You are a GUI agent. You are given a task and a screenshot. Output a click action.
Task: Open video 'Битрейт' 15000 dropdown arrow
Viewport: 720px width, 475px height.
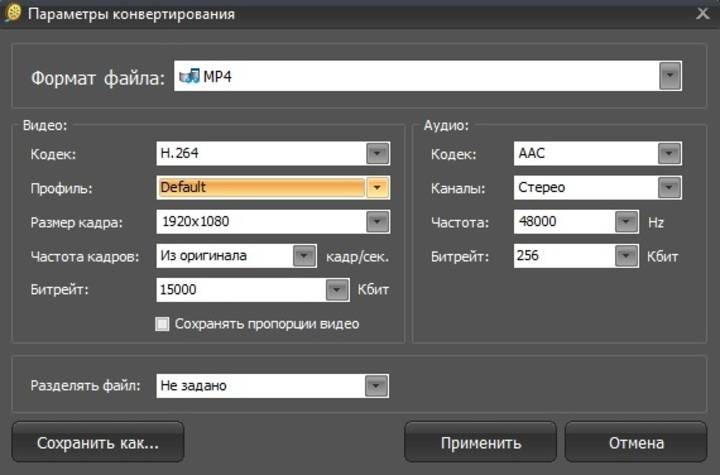[x=337, y=290]
